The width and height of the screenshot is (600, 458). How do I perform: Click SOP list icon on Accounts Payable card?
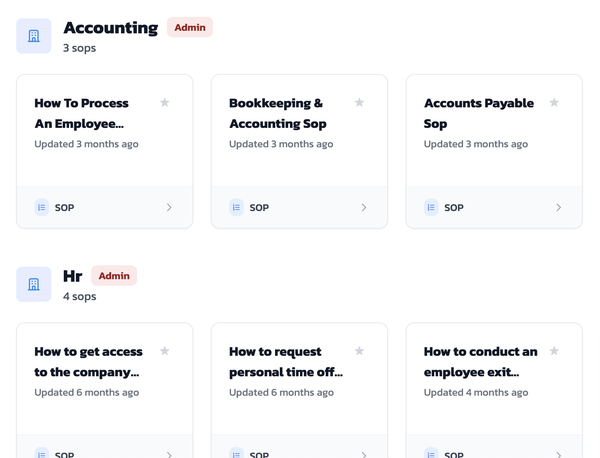pos(431,208)
